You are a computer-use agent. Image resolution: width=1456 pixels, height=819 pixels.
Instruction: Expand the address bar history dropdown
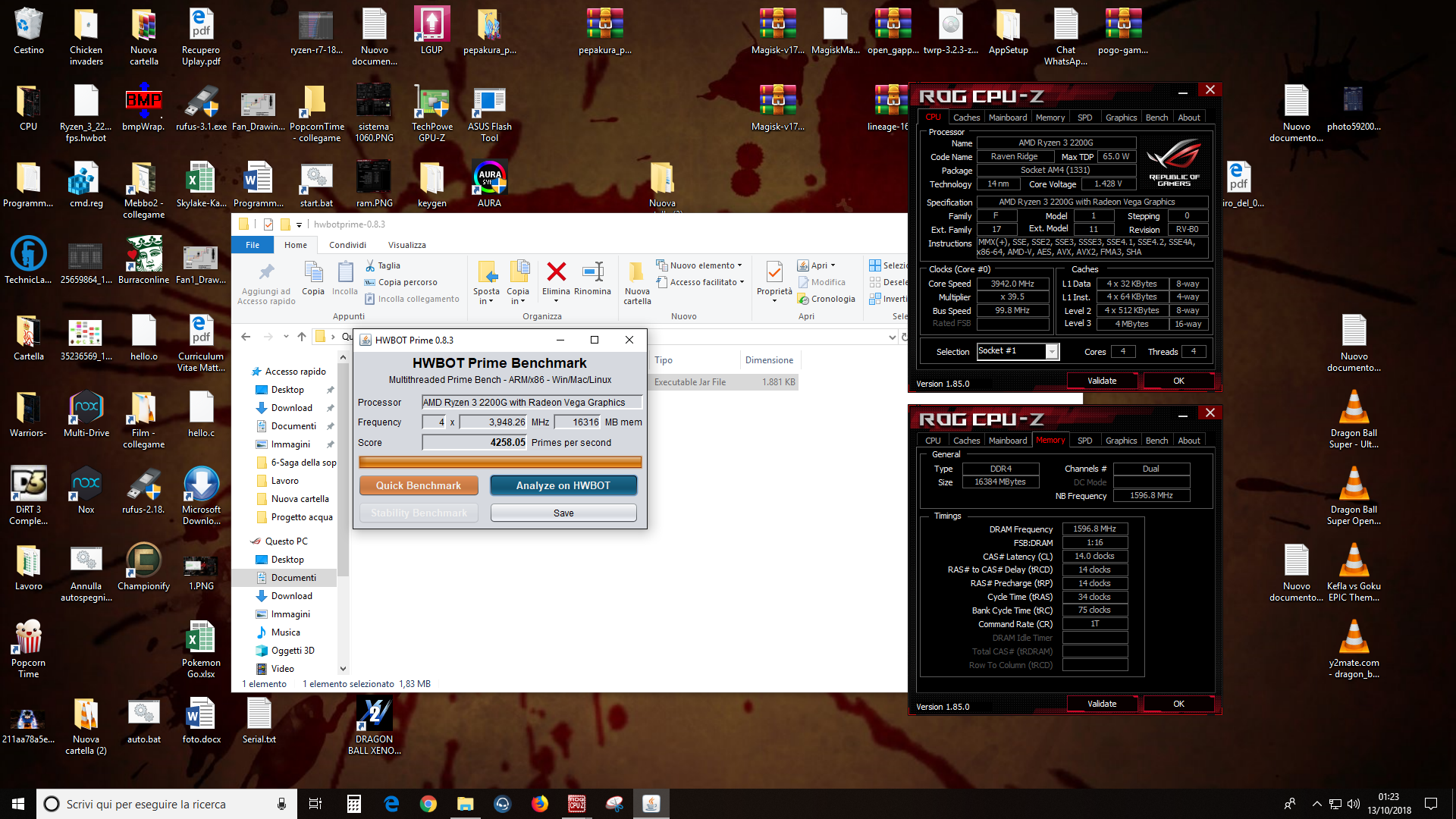[892, 337]
